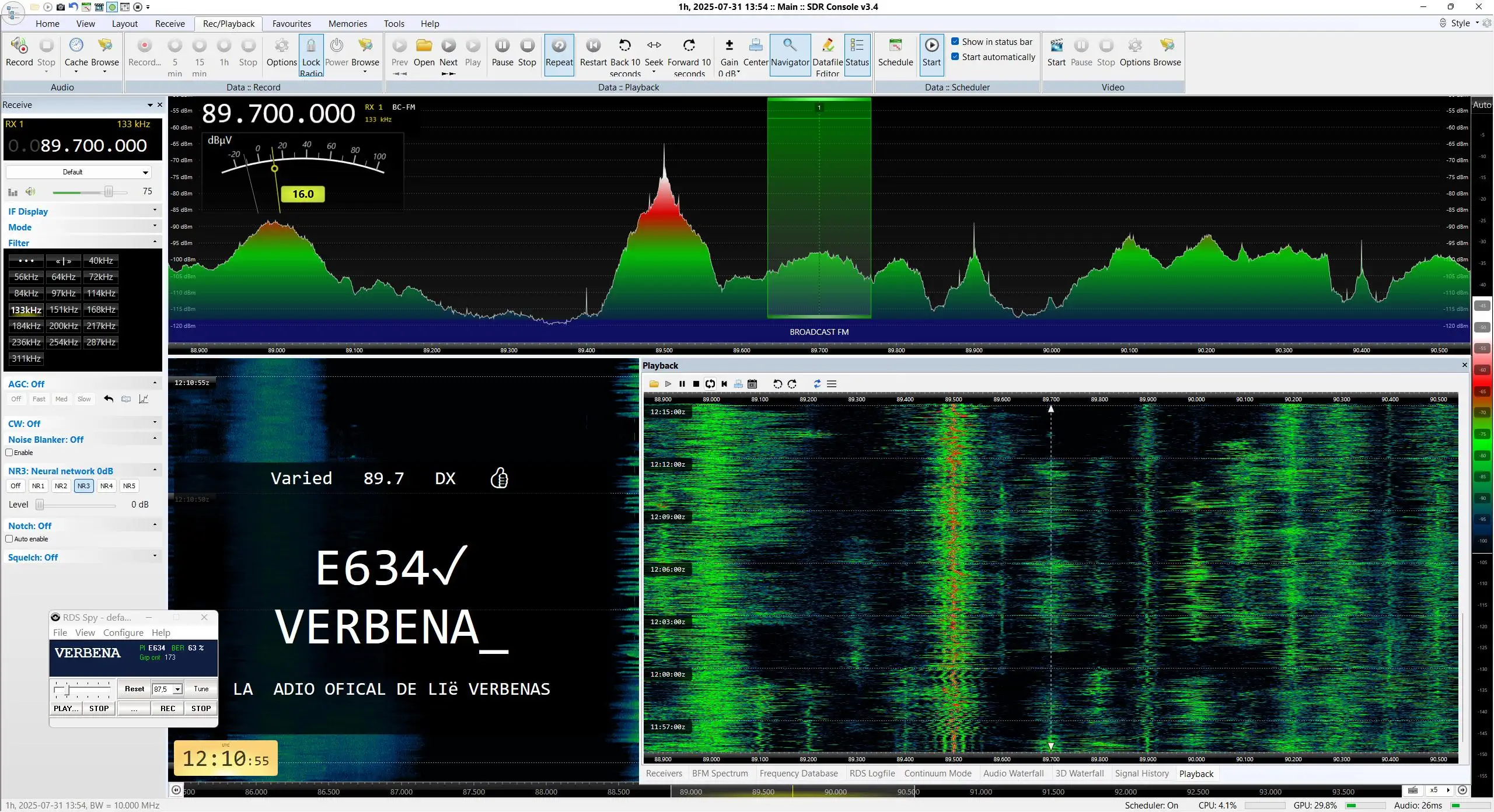Uncheck Show in status bar checkbox
Viewport: 1494px width, 812px height.
point(955,41)
